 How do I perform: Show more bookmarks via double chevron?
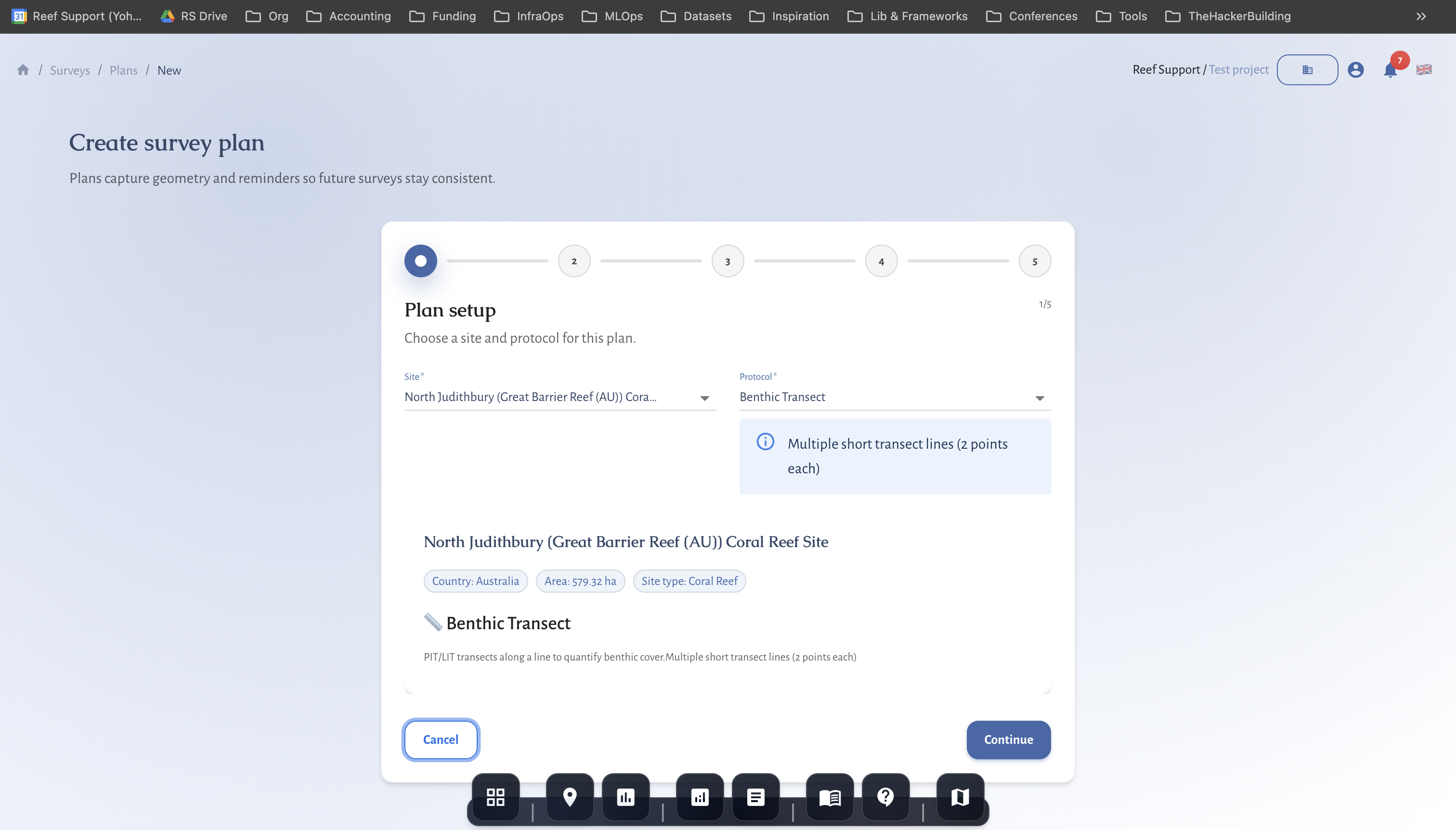[x=1421, y=16]
